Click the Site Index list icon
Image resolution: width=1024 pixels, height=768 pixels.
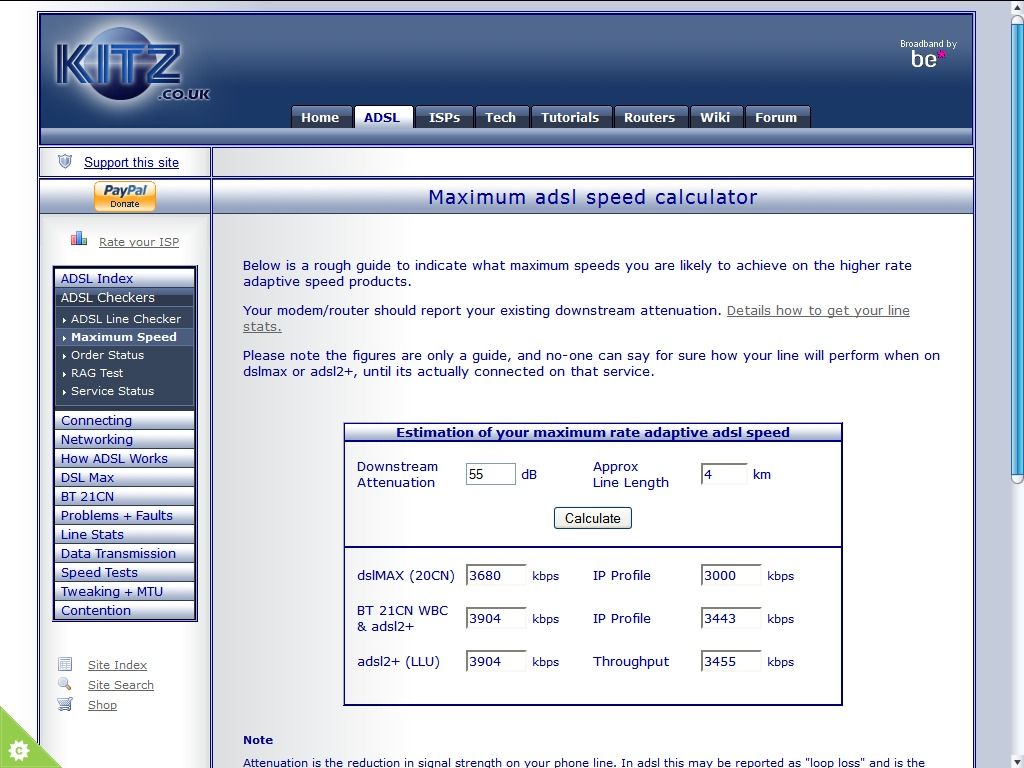[x=65, y=664]
